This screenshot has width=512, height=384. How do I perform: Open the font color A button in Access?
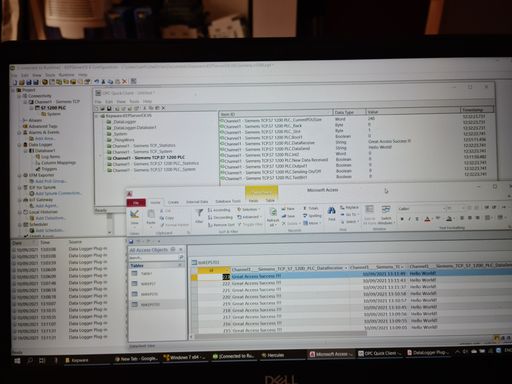[x=427, y=219]
